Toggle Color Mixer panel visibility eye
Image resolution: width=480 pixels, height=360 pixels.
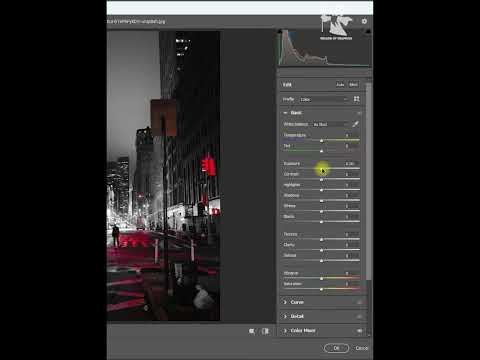click(x=359, y=331)
